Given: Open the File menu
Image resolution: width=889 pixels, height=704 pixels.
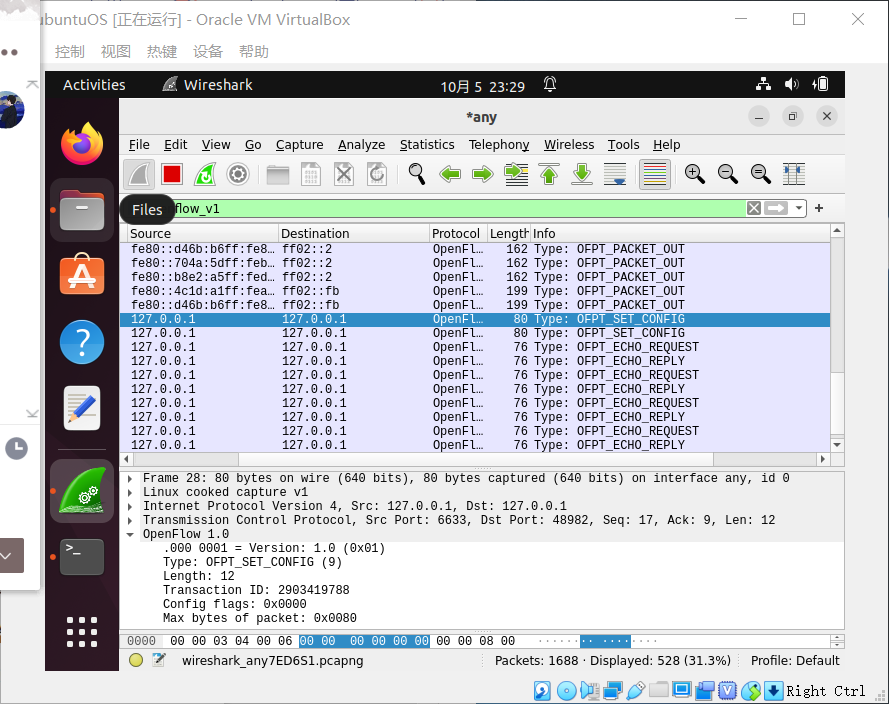Looking at the screenshot, I should (x=139, y=145).
